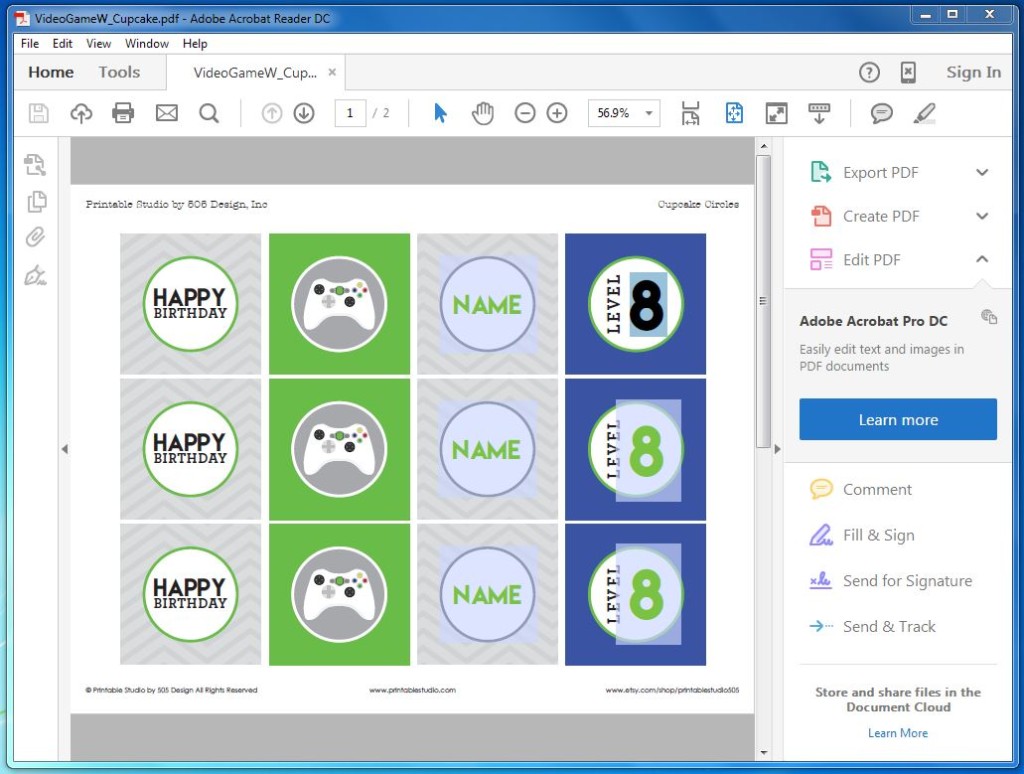The height and width of the screenshot is (774, 1024).
Task: Collapse the Edit PDF section chevron
Action: pos(982,259)
